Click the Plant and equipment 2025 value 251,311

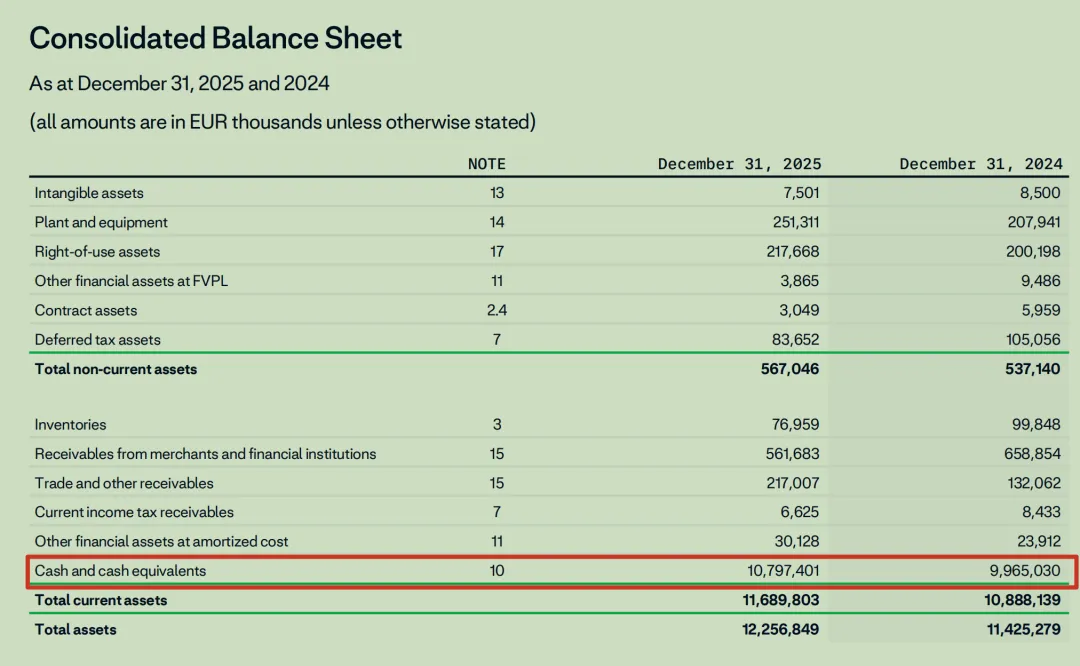tap(790, 222)
